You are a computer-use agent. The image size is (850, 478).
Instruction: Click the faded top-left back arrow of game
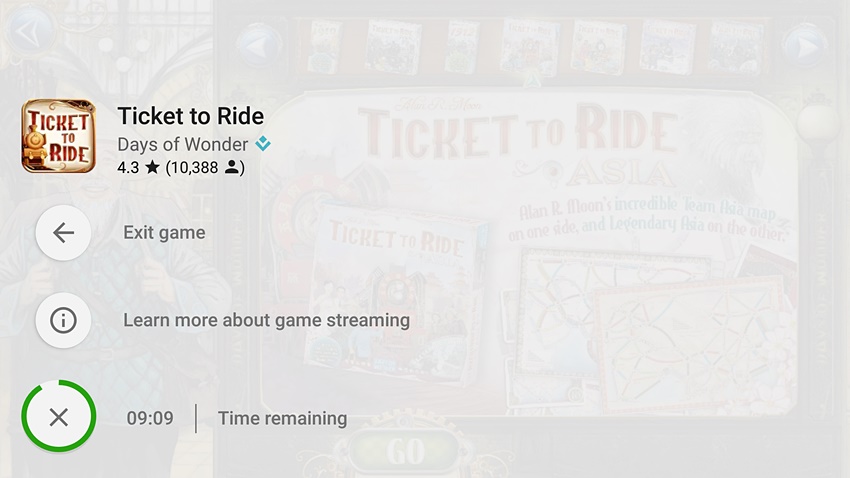point(28,31)
